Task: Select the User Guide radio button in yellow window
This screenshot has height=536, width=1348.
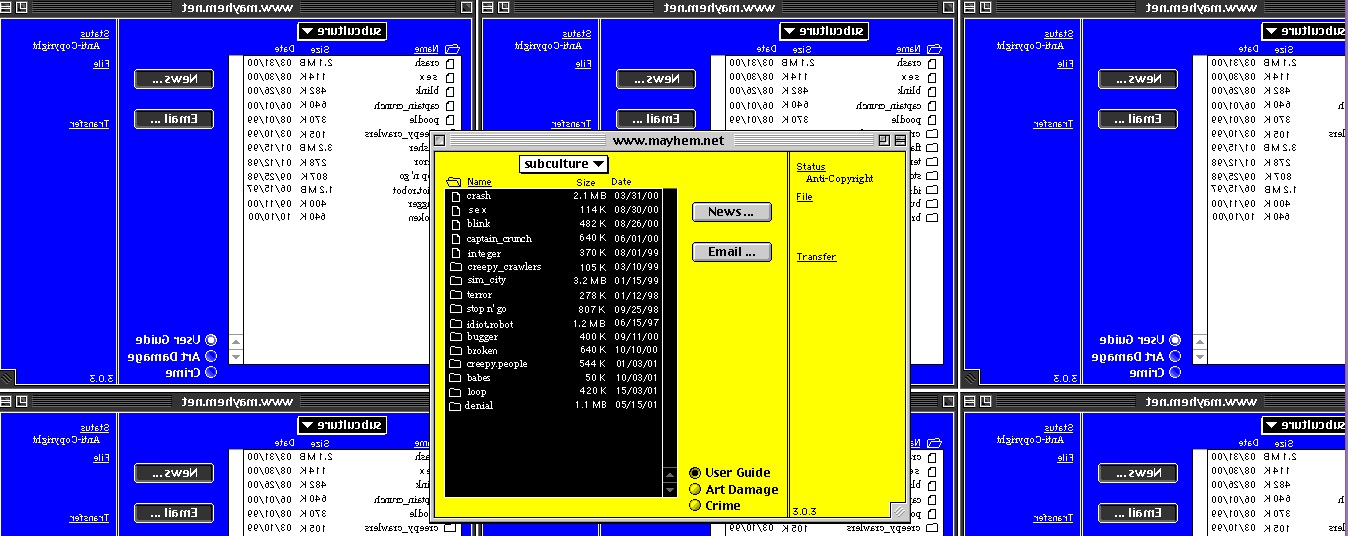Action: pyautogui.click(x=695, y=473)
